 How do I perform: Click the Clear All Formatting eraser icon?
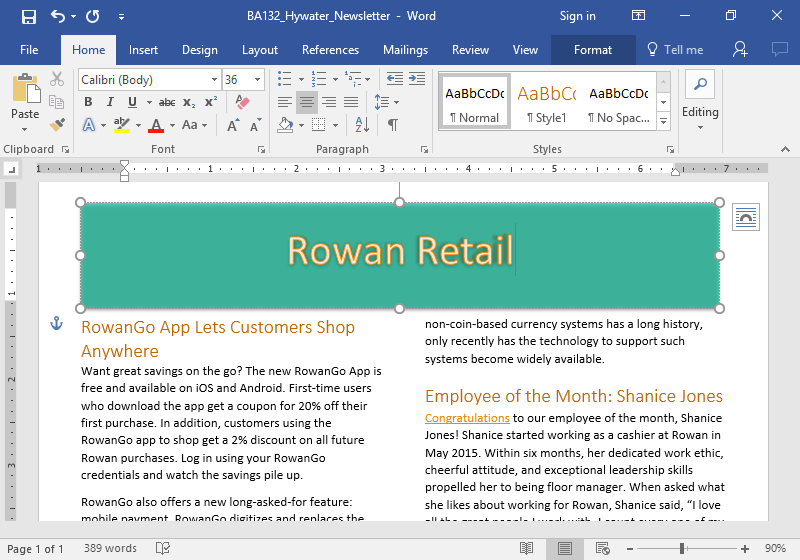tap(241, 102)
